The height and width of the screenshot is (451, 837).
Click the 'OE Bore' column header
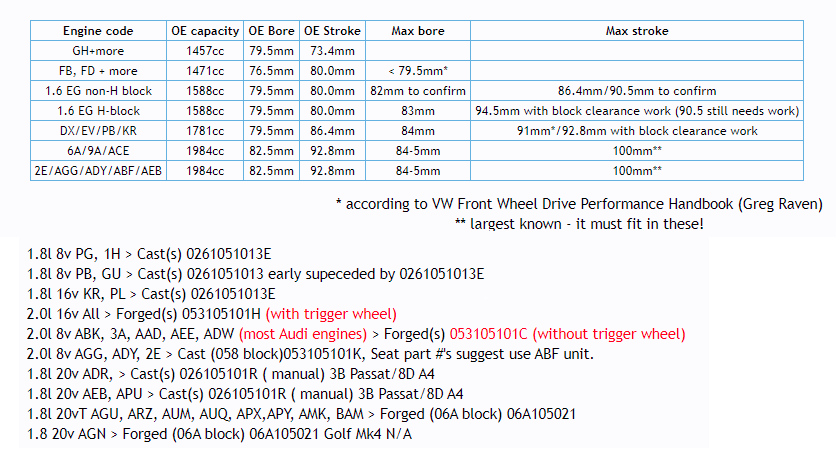(271, 31)
